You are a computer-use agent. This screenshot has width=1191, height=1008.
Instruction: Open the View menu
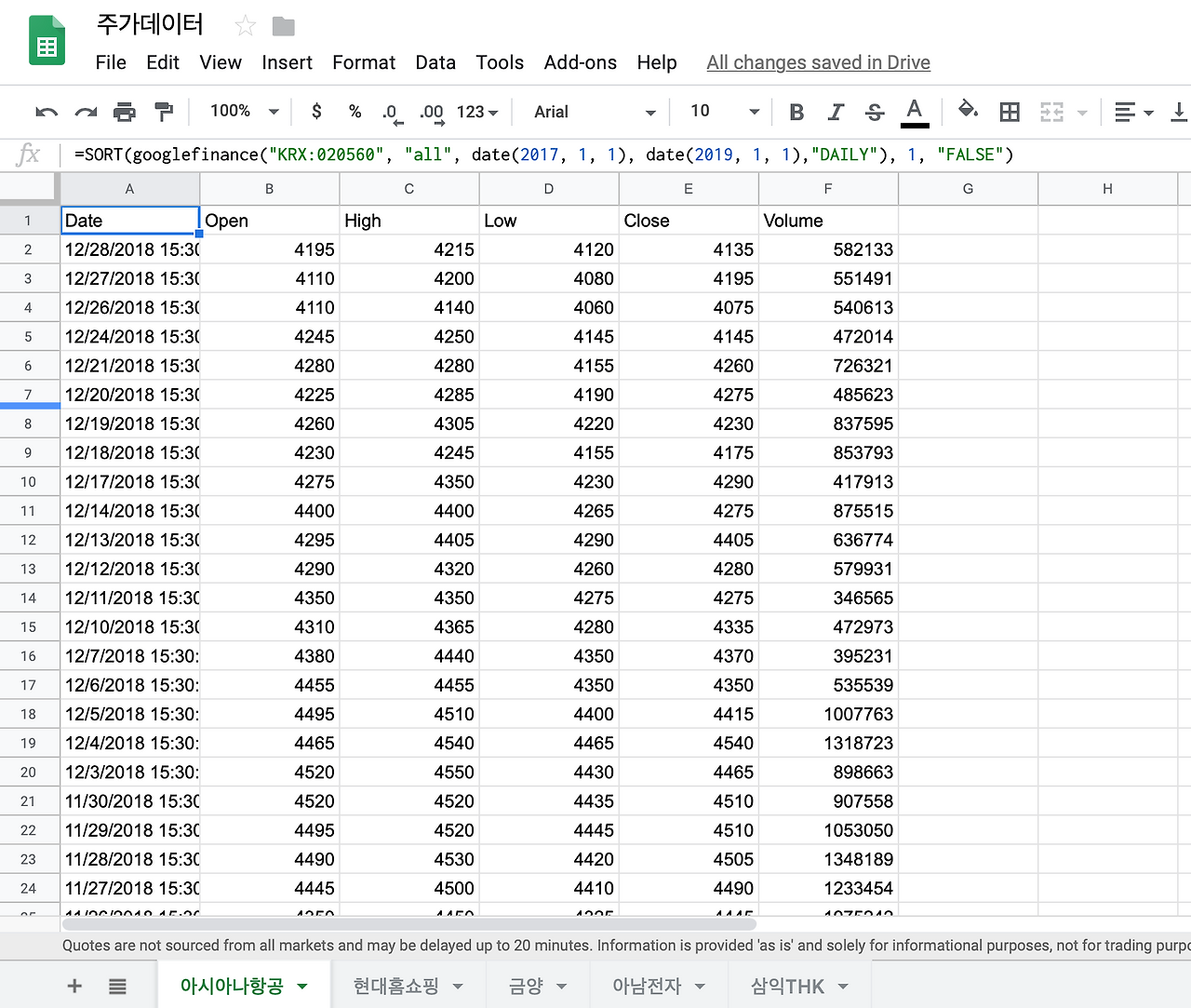(221, 62)
